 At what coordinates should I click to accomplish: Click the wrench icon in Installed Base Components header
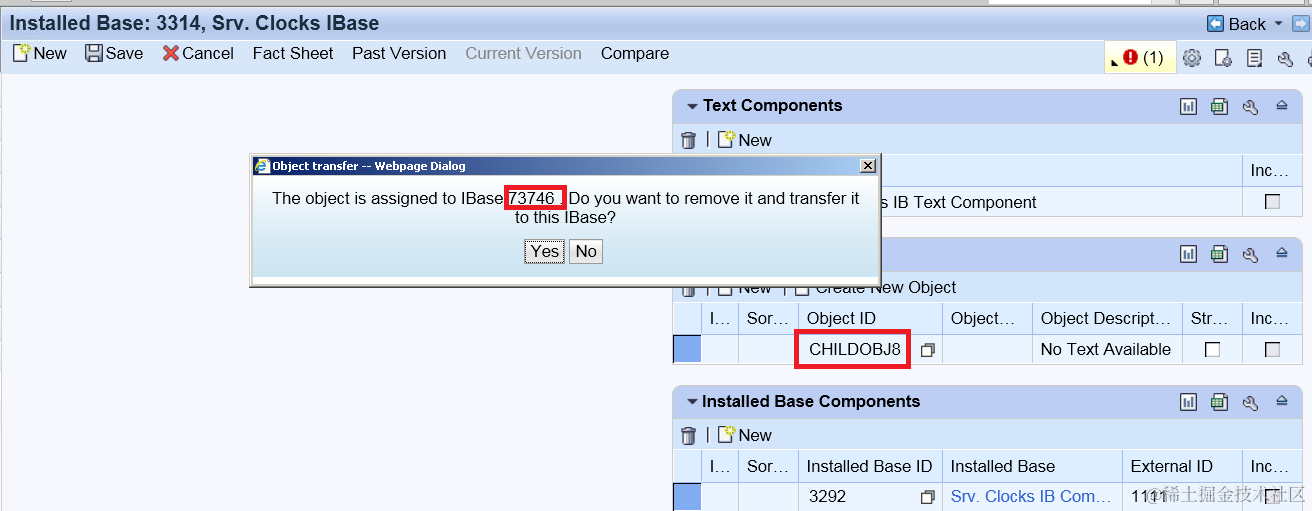(1250, 402)
